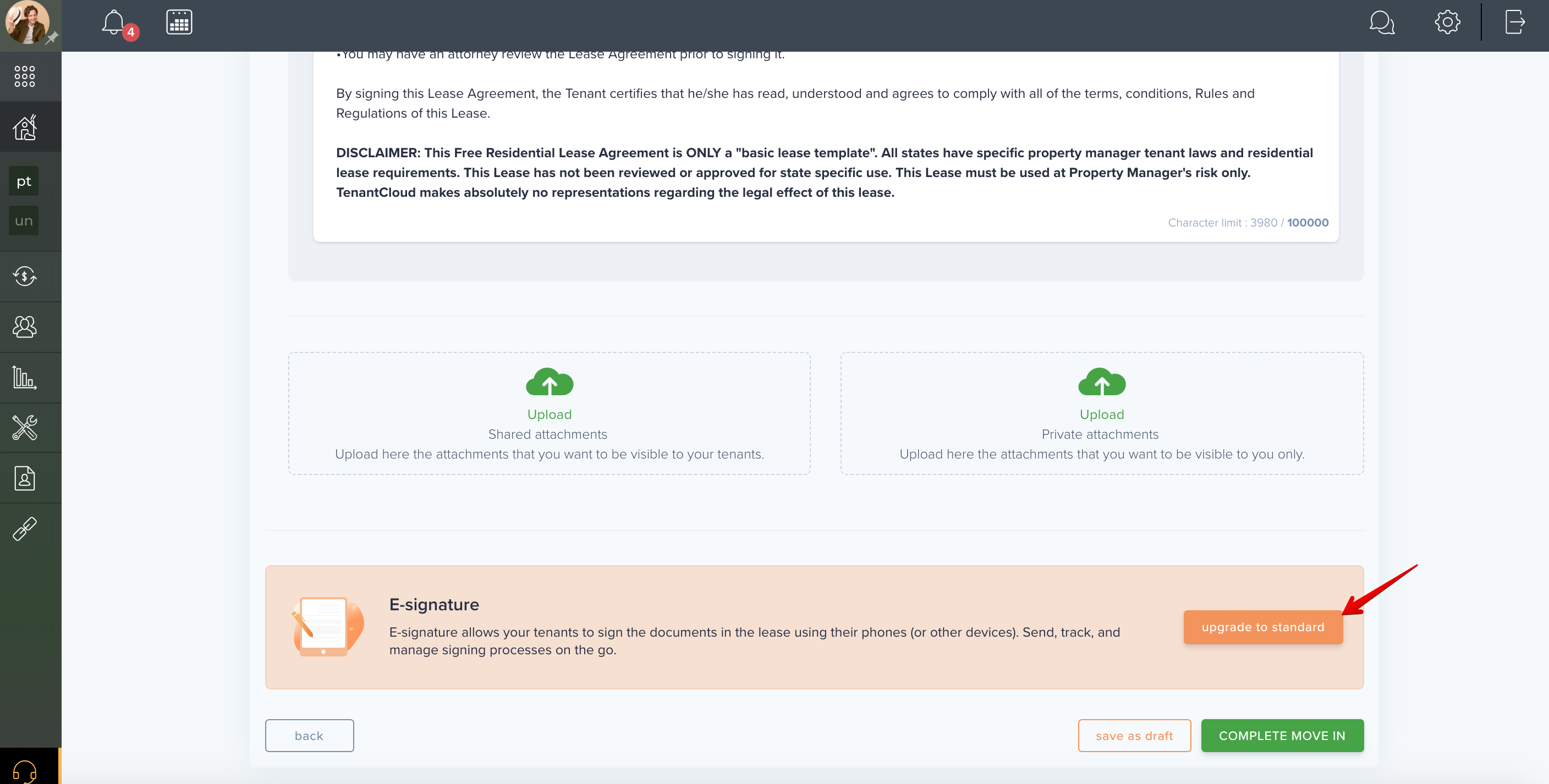
Task: Open the settings gear icon
Action: click(x=1447, y=22)
